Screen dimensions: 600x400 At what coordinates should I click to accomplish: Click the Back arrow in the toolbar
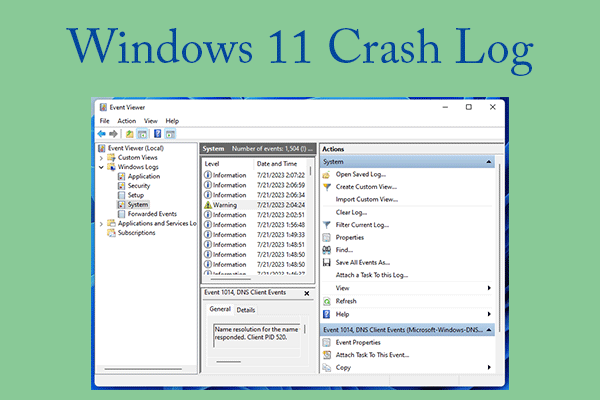point(102,133)
